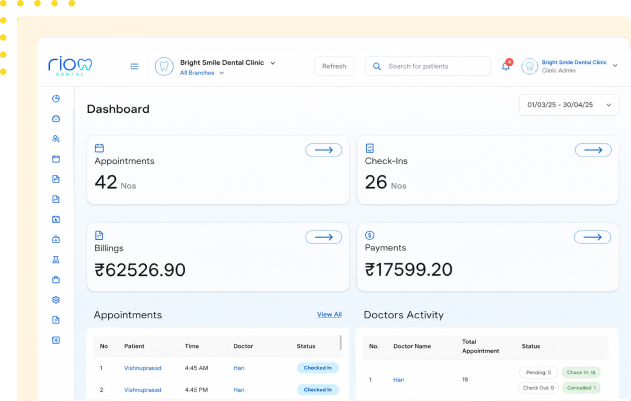Open the 01/03/25 - 30/04/25 date range dropdown

pyautogui.click(x=569, y=105)
